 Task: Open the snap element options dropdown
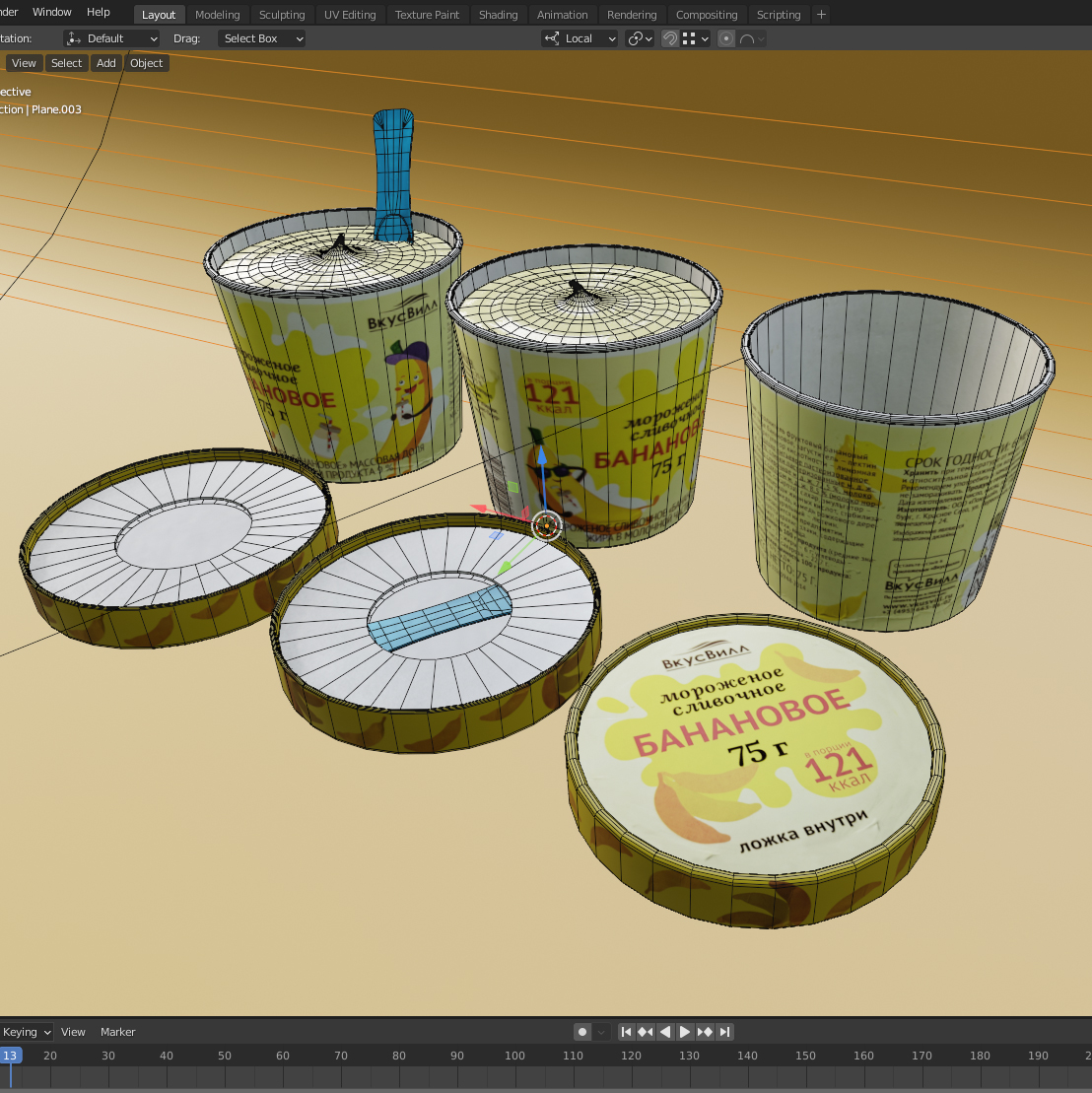click(696, 38)
